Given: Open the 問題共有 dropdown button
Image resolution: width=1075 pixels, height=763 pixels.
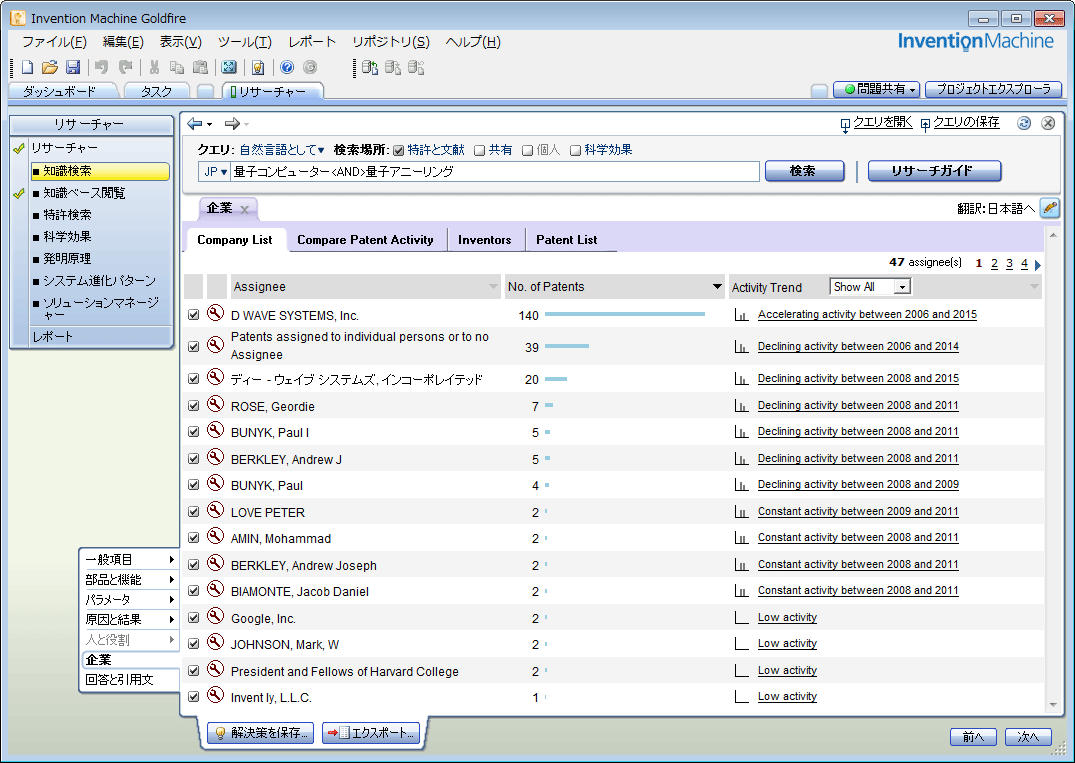Looking at the screenshot, I should [x=876, y=89].
